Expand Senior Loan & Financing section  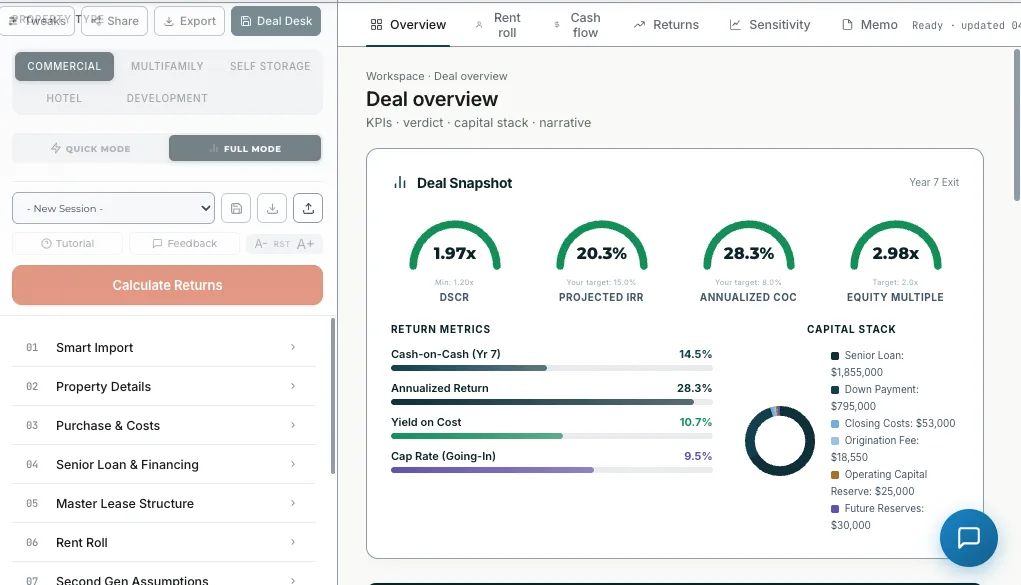163,464
